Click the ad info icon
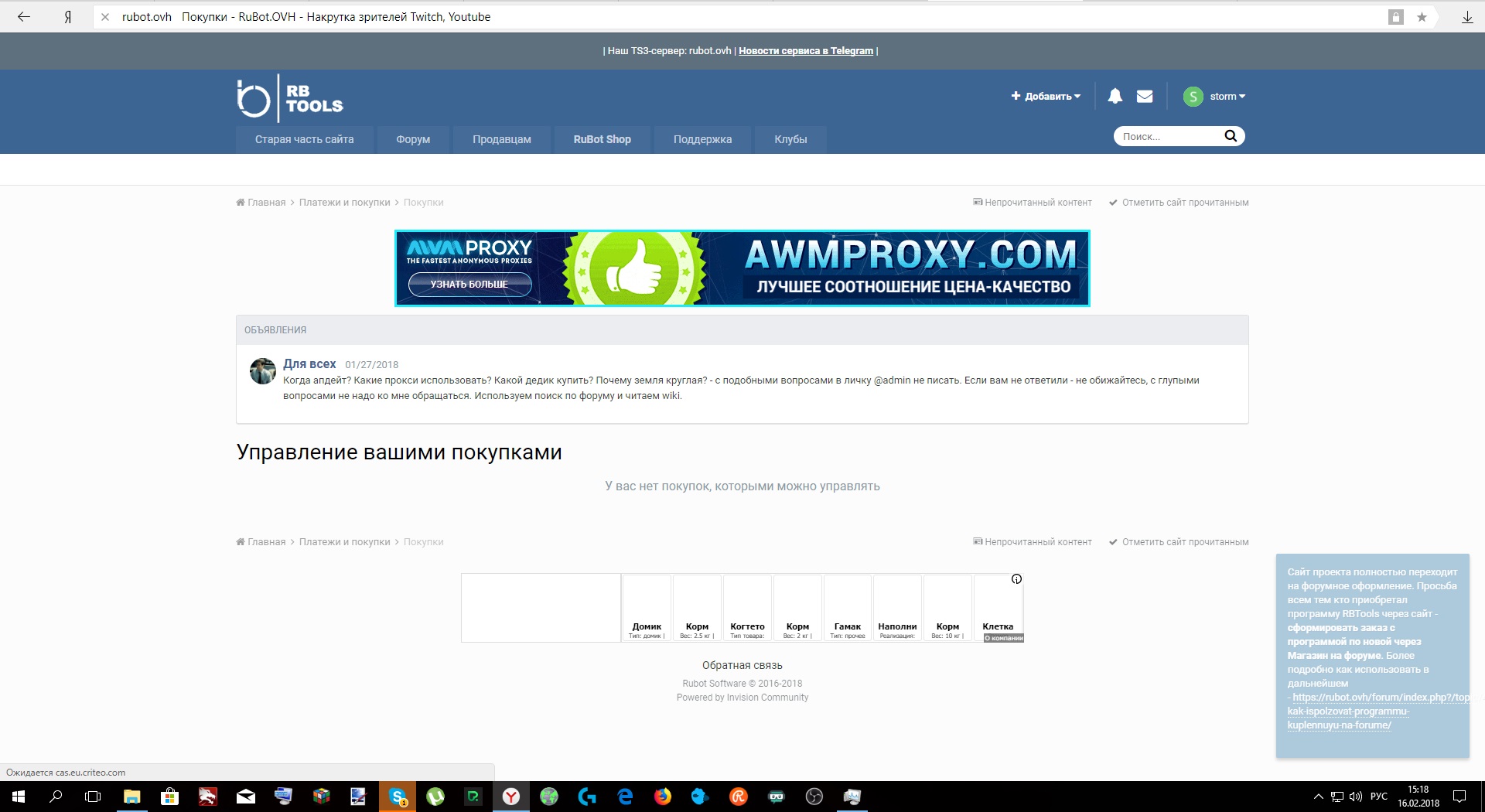This screenshot has height=812, width=1485. pyautogui.click(x=1016, y=579)
